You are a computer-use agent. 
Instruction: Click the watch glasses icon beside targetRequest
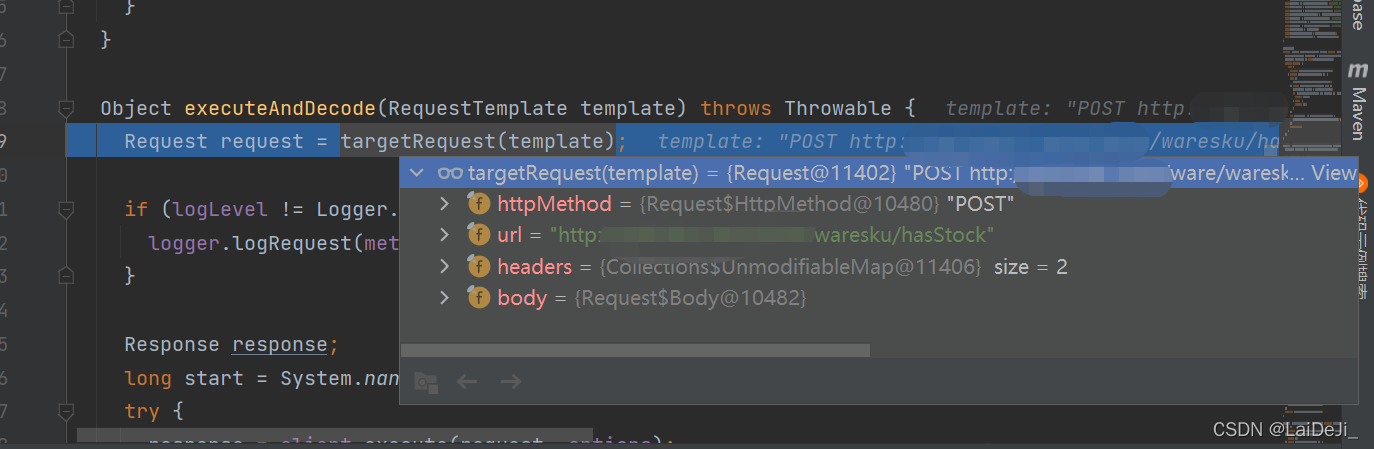coord(449,172)
